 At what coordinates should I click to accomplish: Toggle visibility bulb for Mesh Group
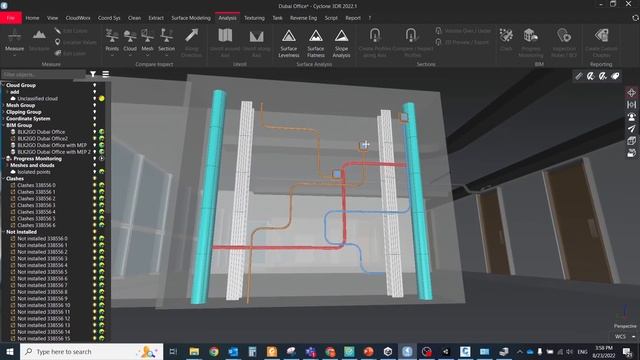95,105
